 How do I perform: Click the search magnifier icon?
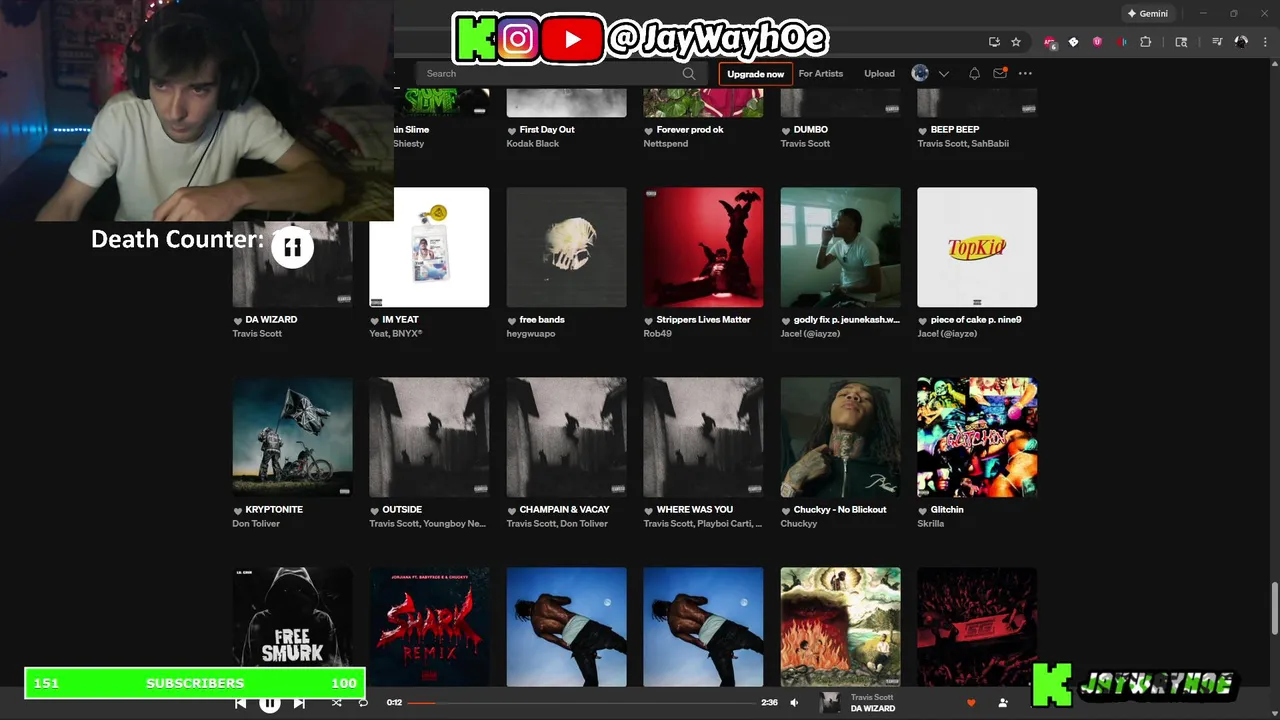[688, 73]
